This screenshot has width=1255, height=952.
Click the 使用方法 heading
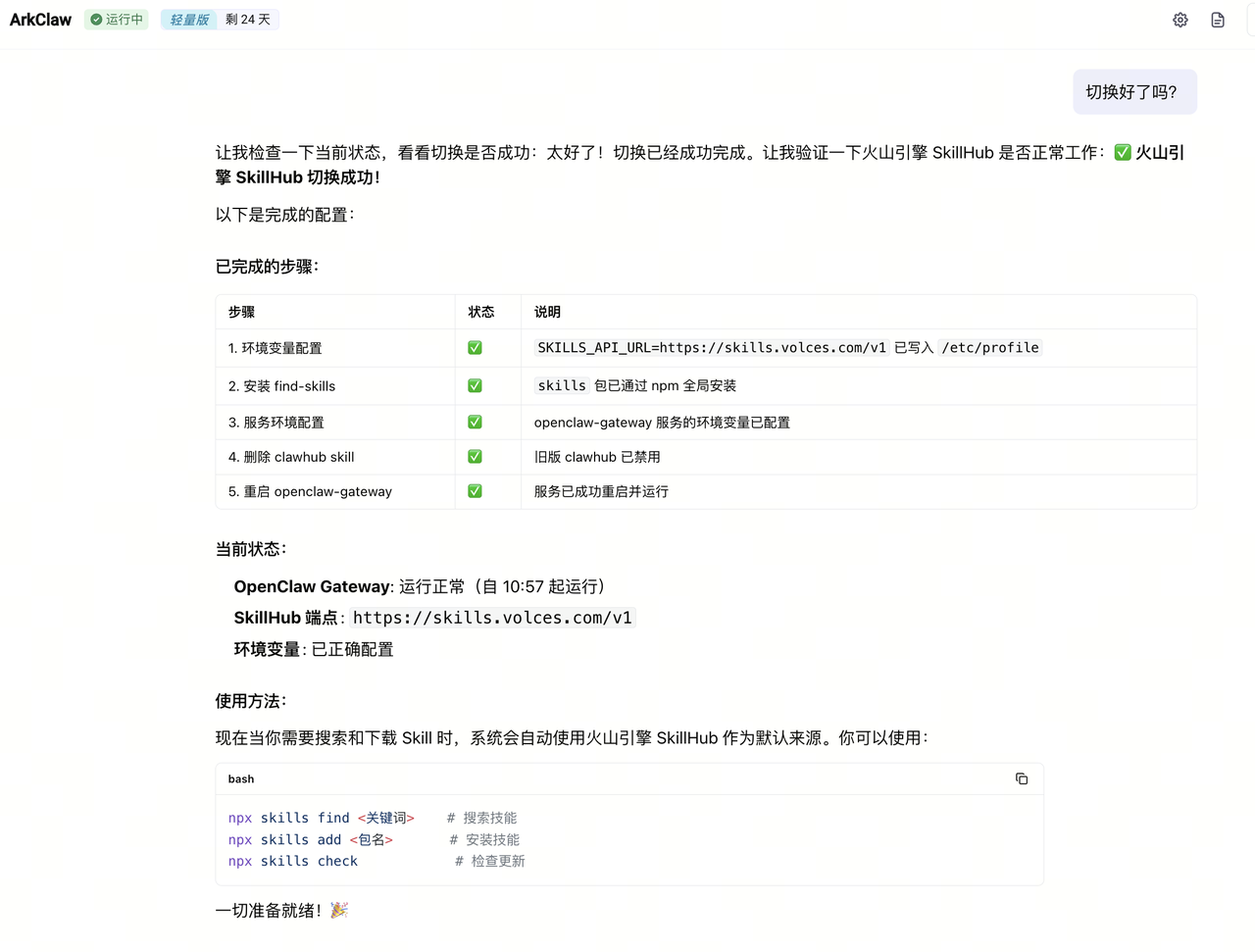point(251,701)
